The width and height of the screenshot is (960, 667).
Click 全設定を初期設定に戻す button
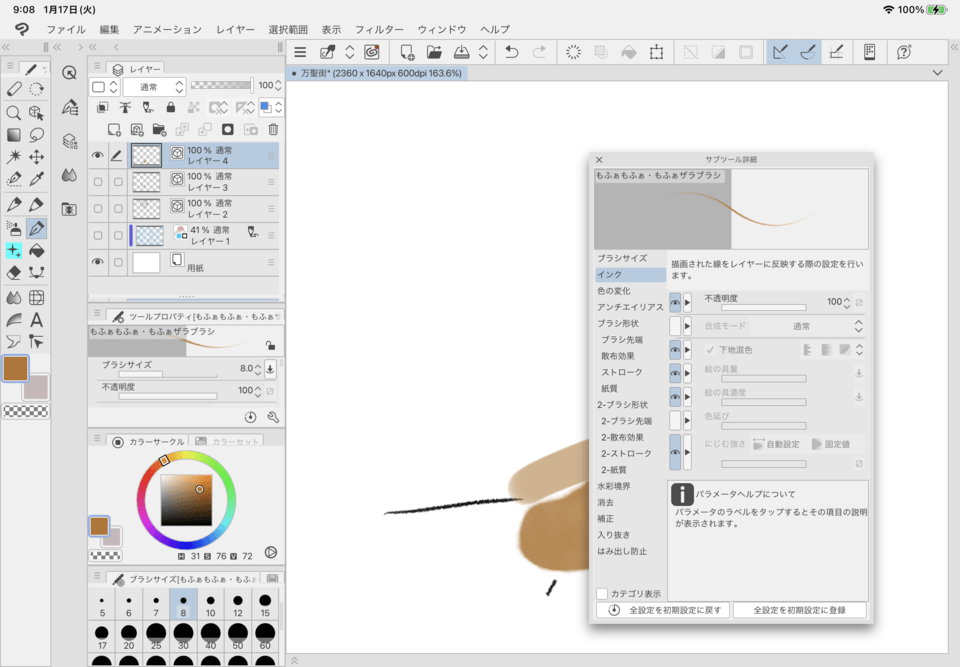[663, 610]
